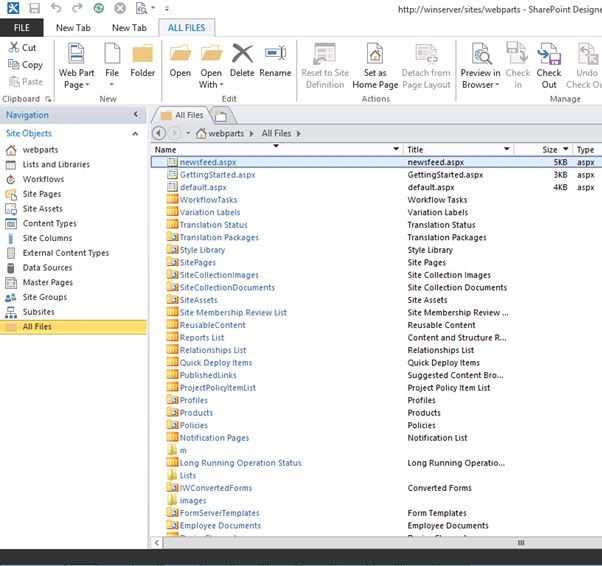Open Clipboard dialog launcher
The width and height of the screenshot is (602, 566).
pyautogui.click(x=48, y=99)
